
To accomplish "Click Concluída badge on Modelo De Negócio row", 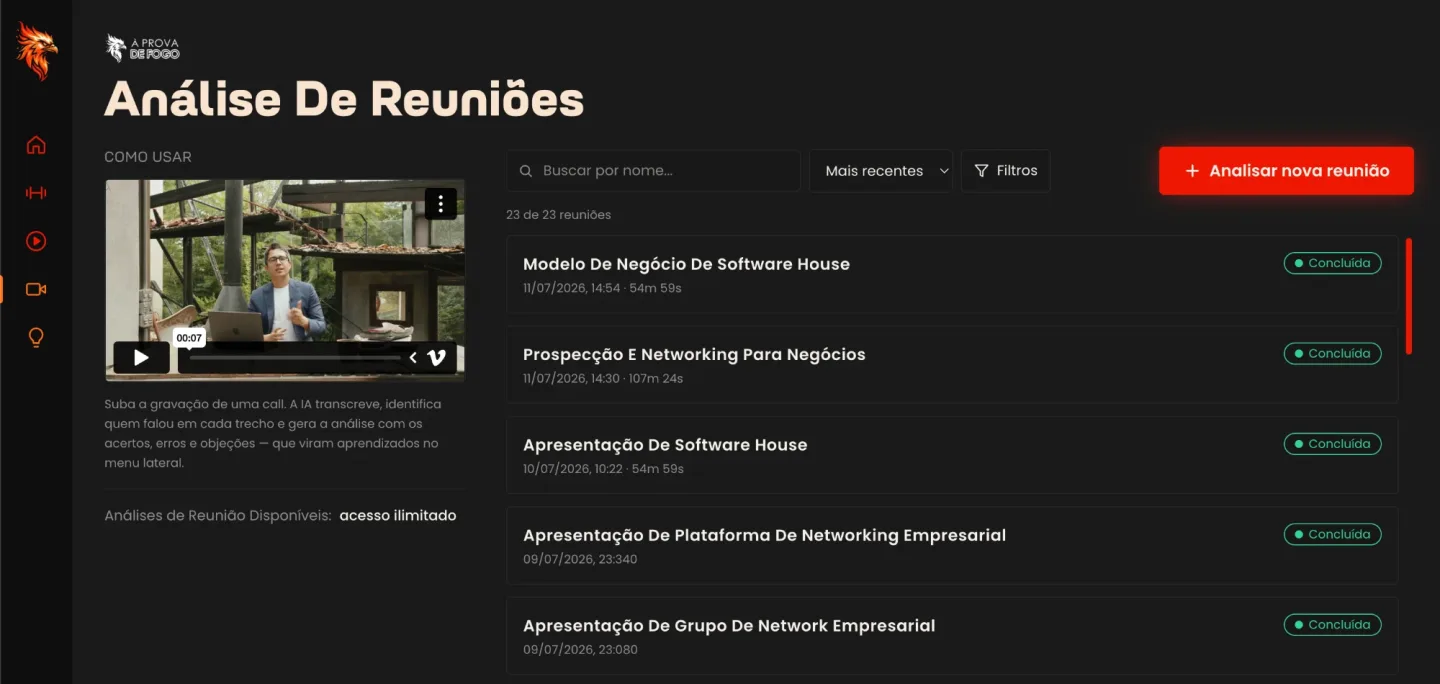I will pyautogui.click(x=1332, y=263).
